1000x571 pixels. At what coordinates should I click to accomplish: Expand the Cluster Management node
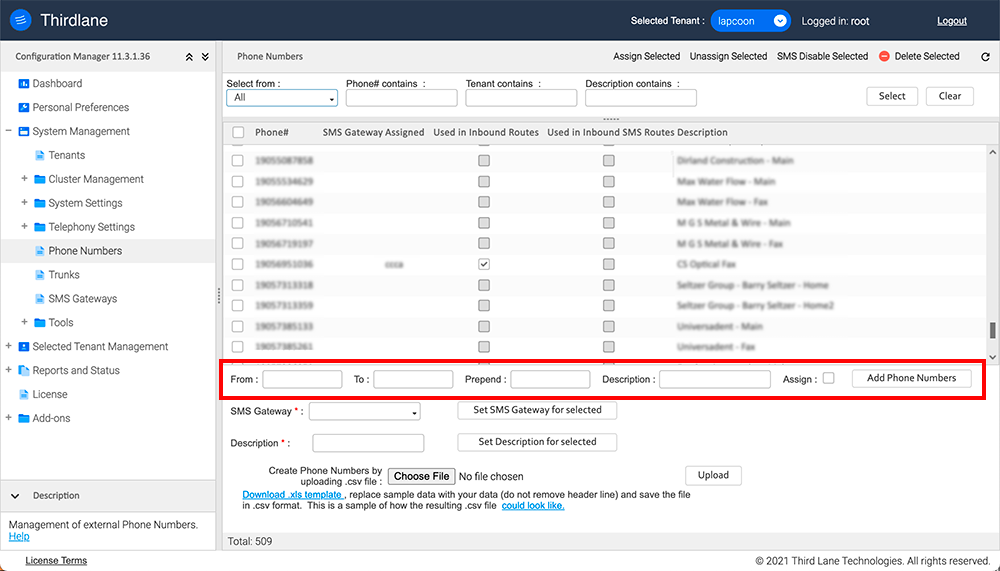point(24,179)
